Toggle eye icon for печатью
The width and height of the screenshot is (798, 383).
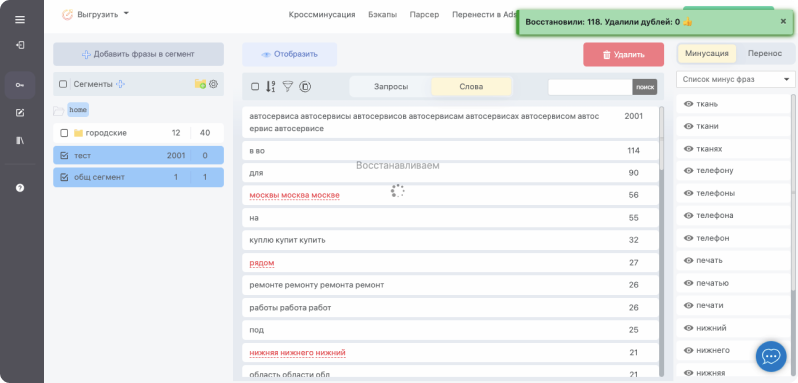coord(689,283)
